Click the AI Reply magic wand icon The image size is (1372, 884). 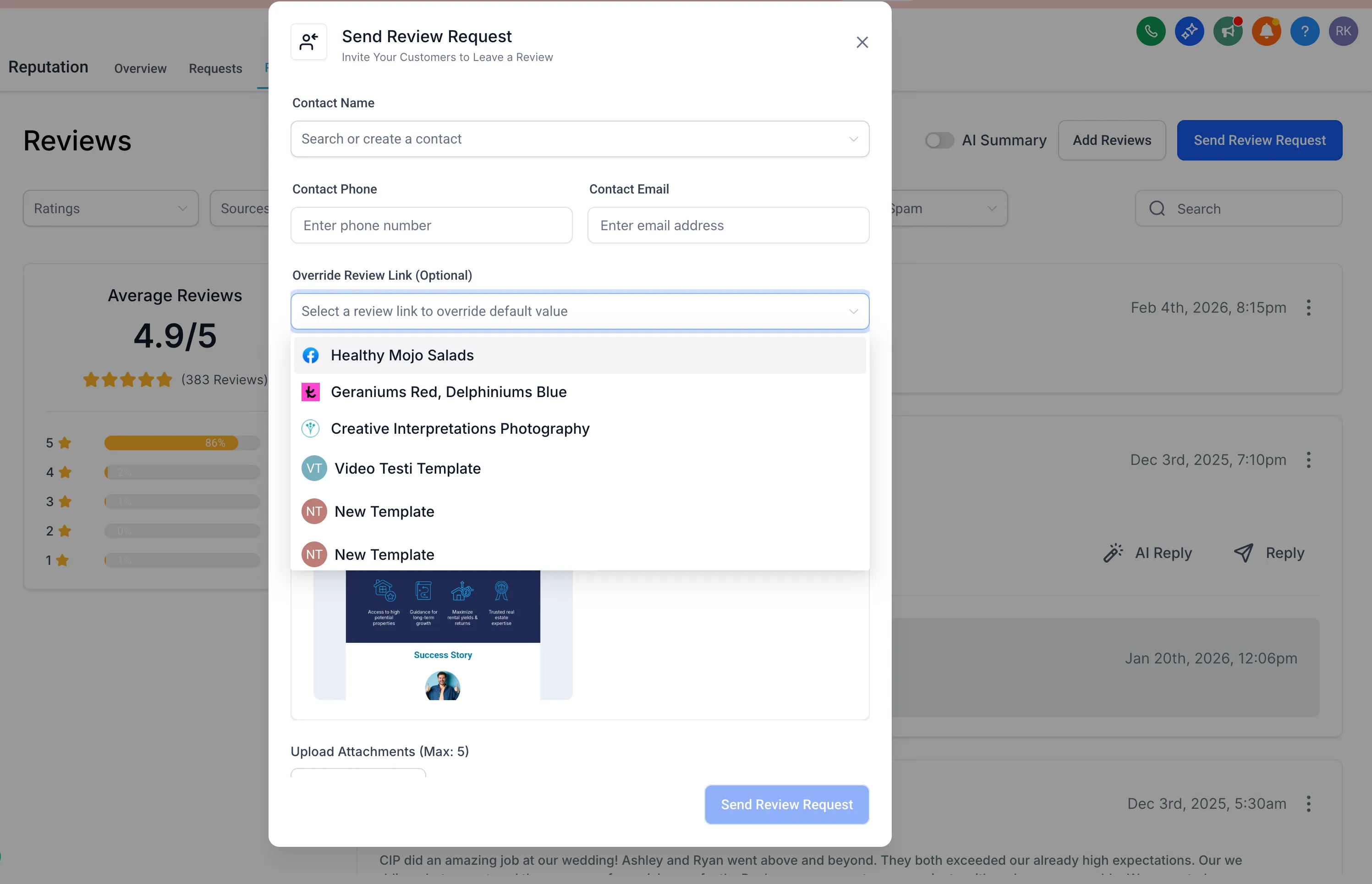tap(1113, 553)
